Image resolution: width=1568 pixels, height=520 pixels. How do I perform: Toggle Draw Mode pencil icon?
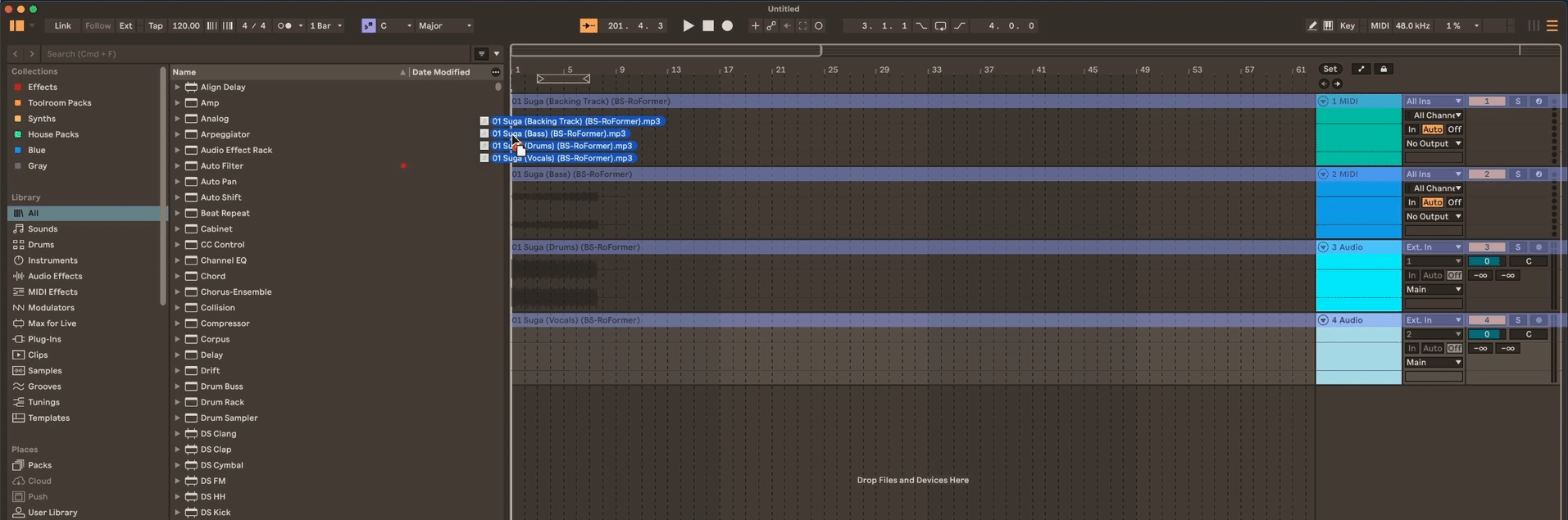[1312, 26]
